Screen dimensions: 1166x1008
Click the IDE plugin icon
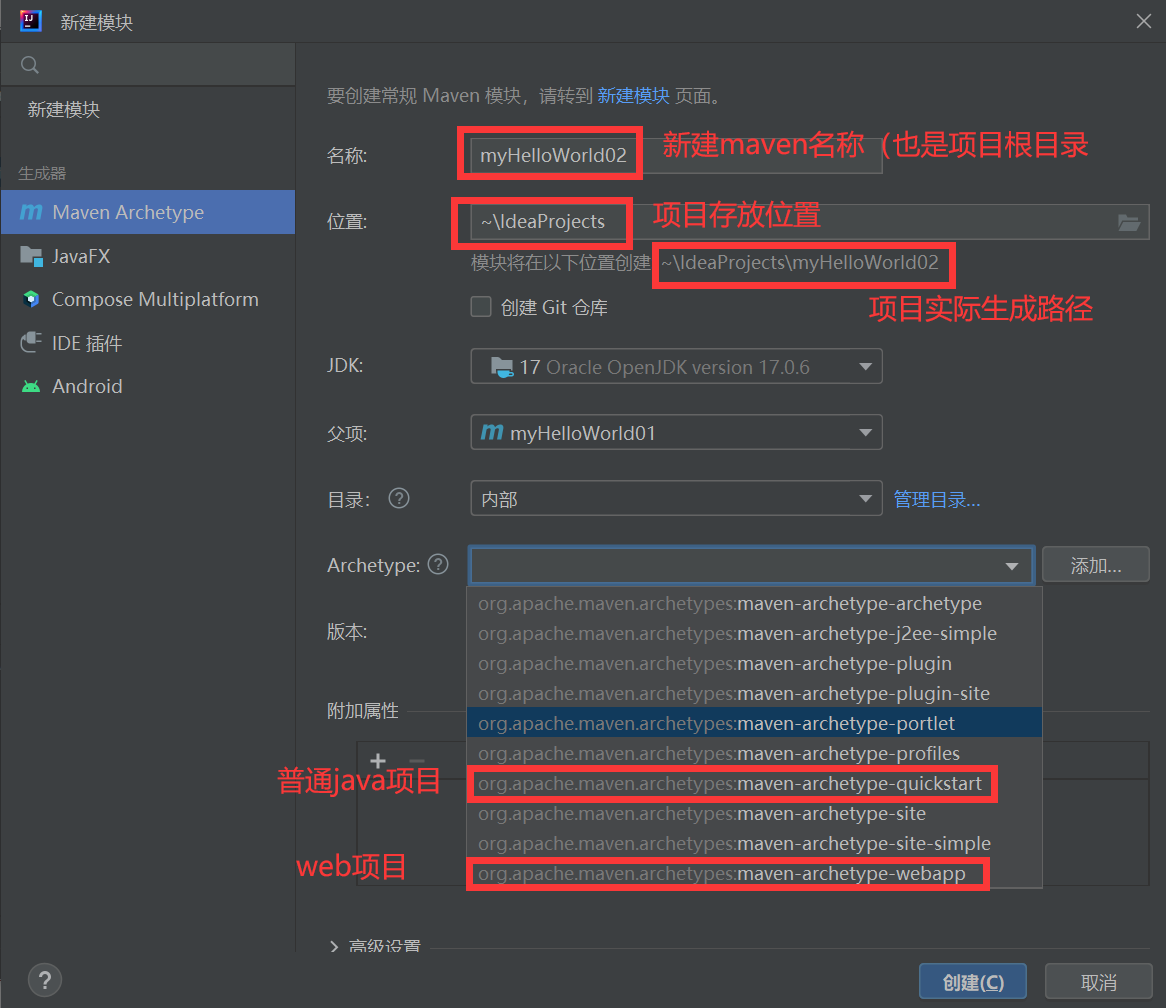click(x=31, y=343)
